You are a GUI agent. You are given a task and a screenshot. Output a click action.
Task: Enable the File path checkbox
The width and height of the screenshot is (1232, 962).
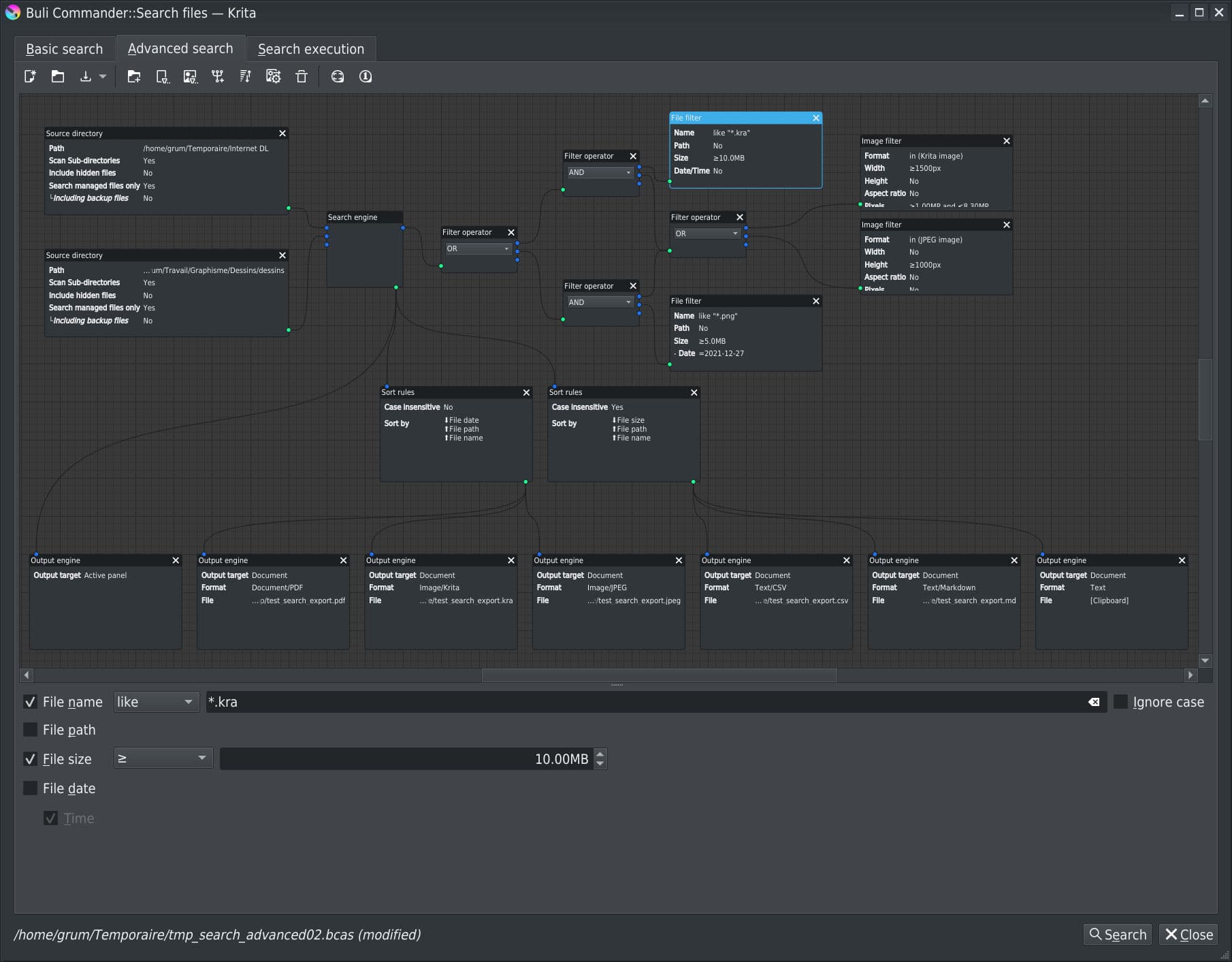tap(31, 730)
